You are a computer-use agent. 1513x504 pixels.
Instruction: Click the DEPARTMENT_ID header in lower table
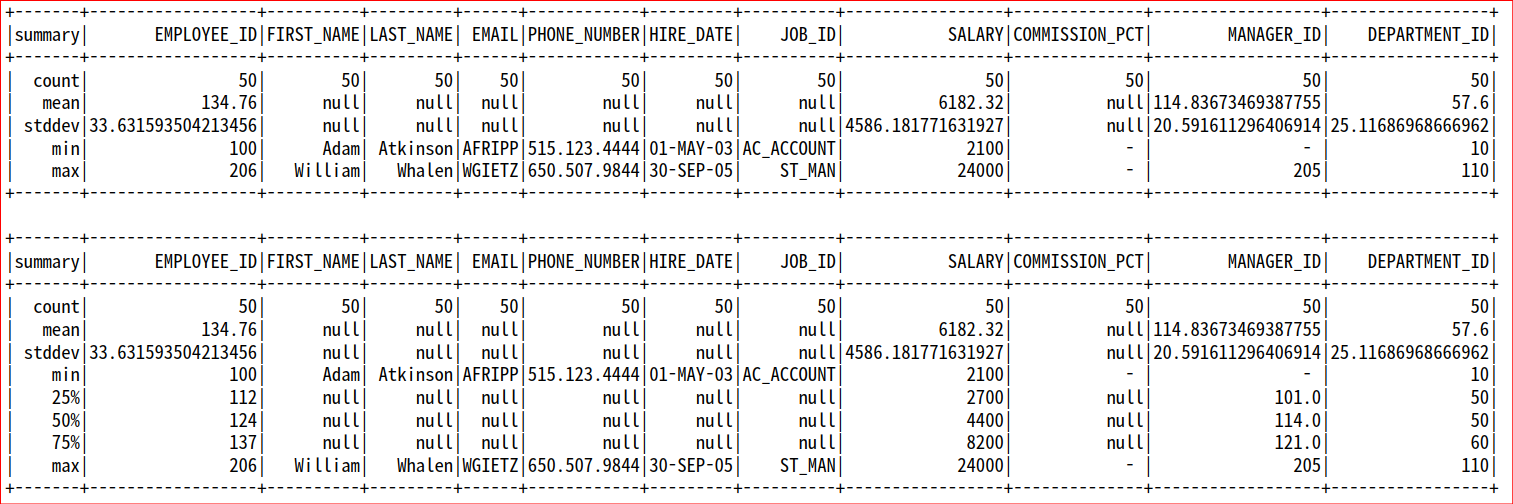click(1428, 262)
